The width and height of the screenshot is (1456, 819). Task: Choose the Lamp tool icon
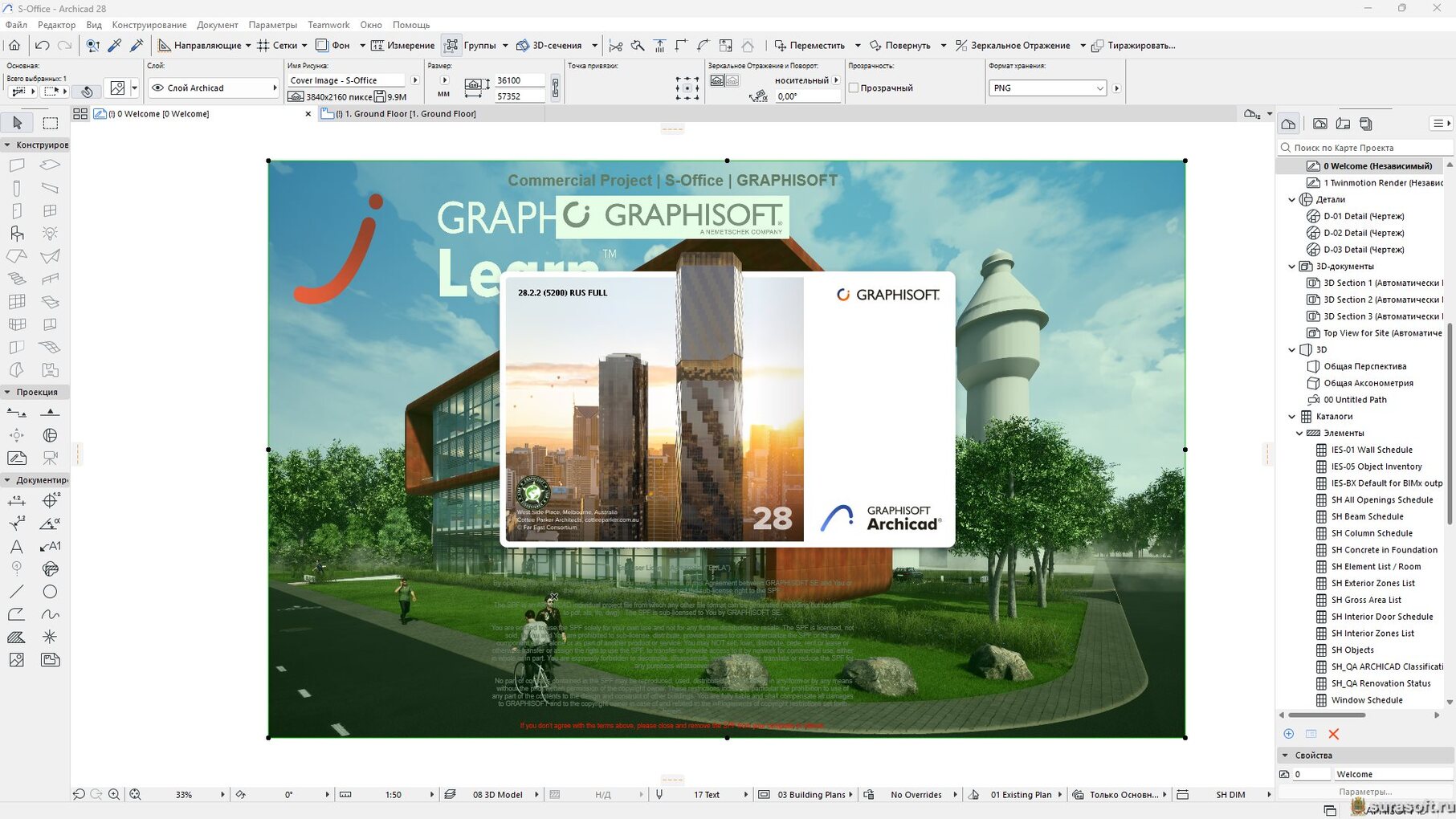pyautogui.click(x=50, y=234)
